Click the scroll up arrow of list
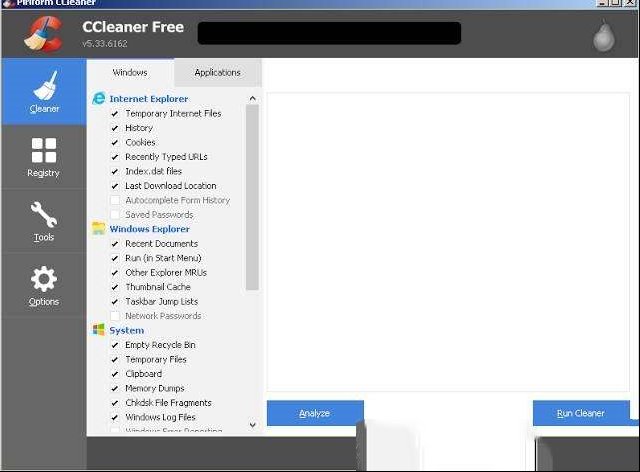This screenshot has width=640, height=472. pyautogui.click(x=253, y=98)
